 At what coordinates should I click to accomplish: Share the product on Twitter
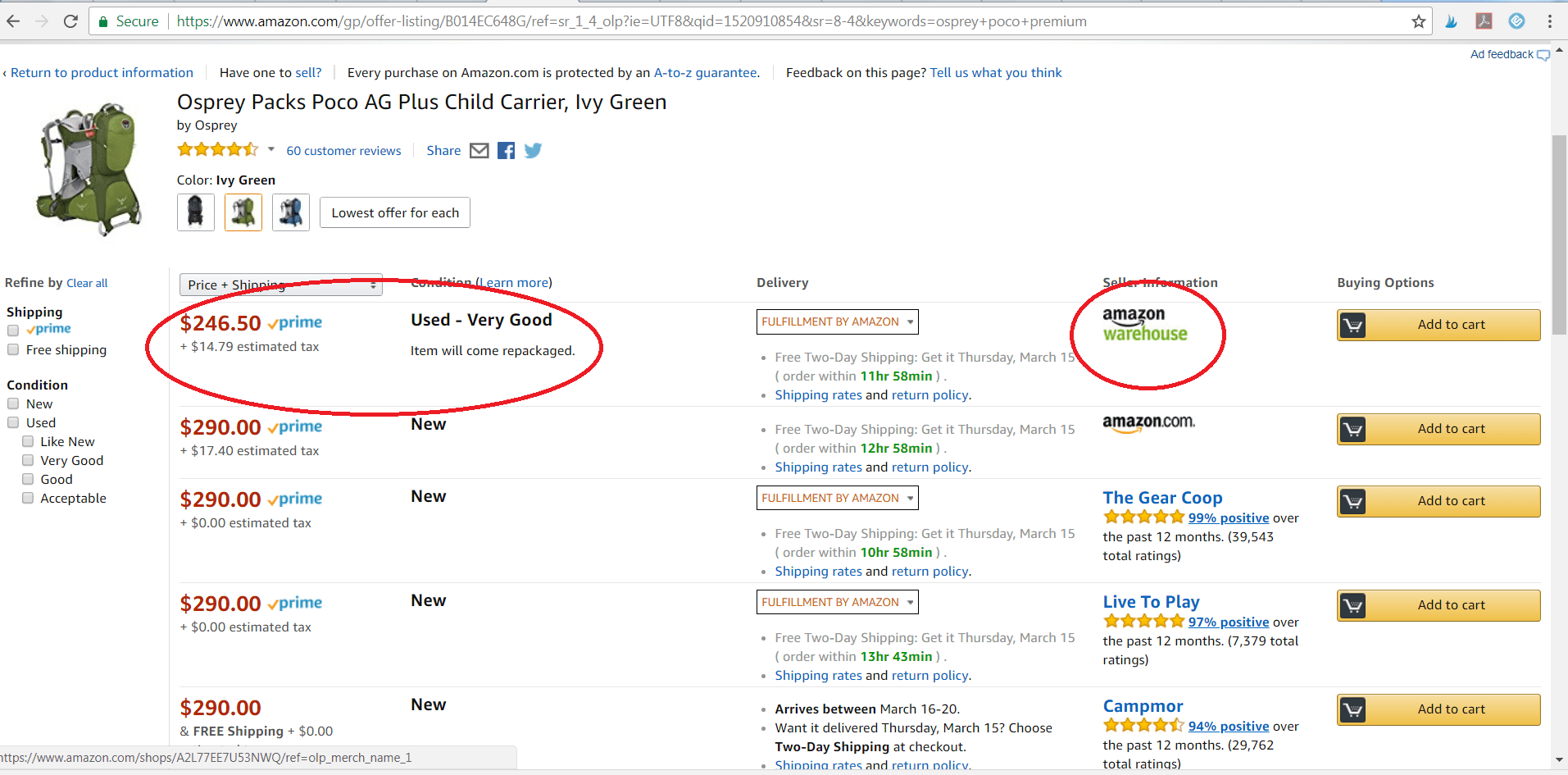pyautogui.click(x=532, y=150)
